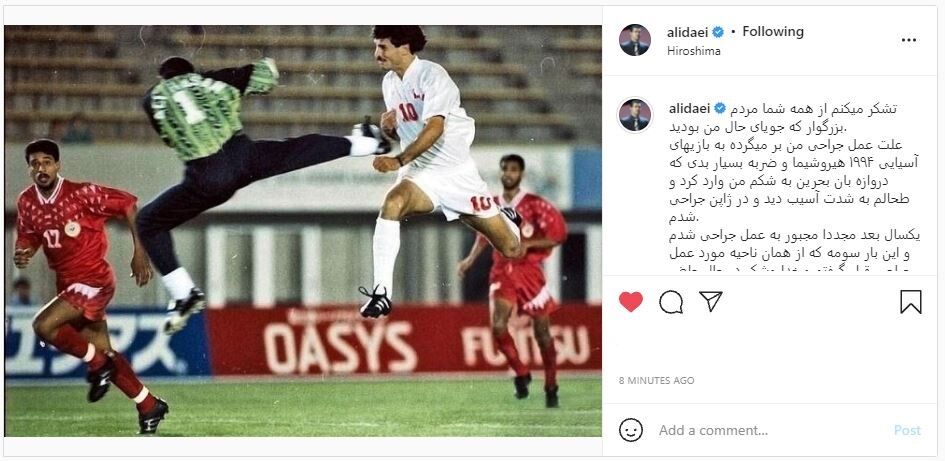The height and width of the screenshot is (461, 945).
Task: Click the verified badge in the header
Action: (x=718, y=32)
